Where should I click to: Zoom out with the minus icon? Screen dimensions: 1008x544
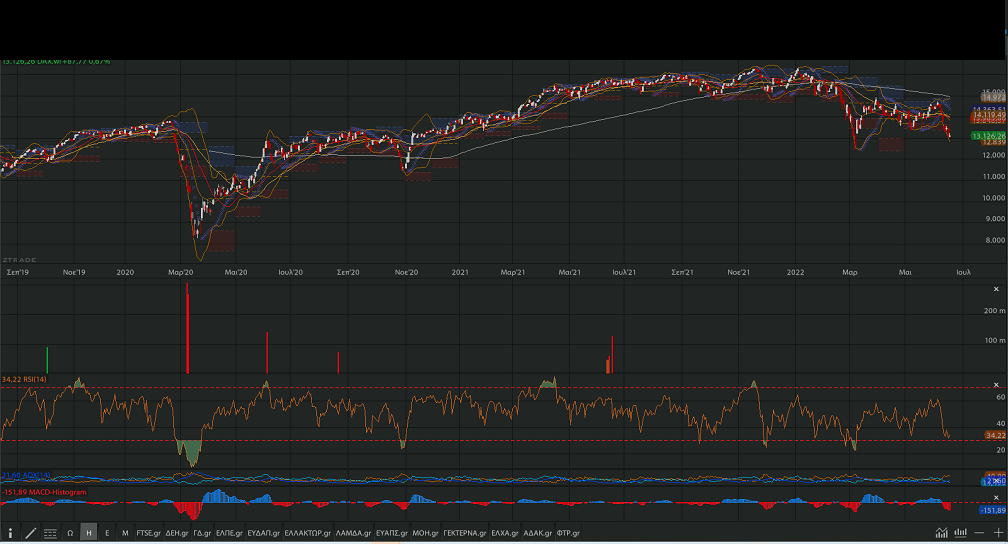coord(981,533)
